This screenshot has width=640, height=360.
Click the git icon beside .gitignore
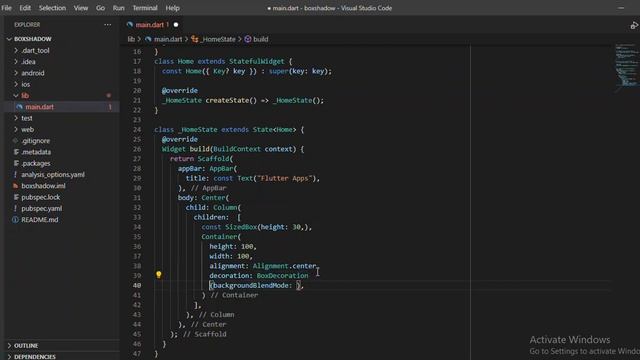pos(16,141)
